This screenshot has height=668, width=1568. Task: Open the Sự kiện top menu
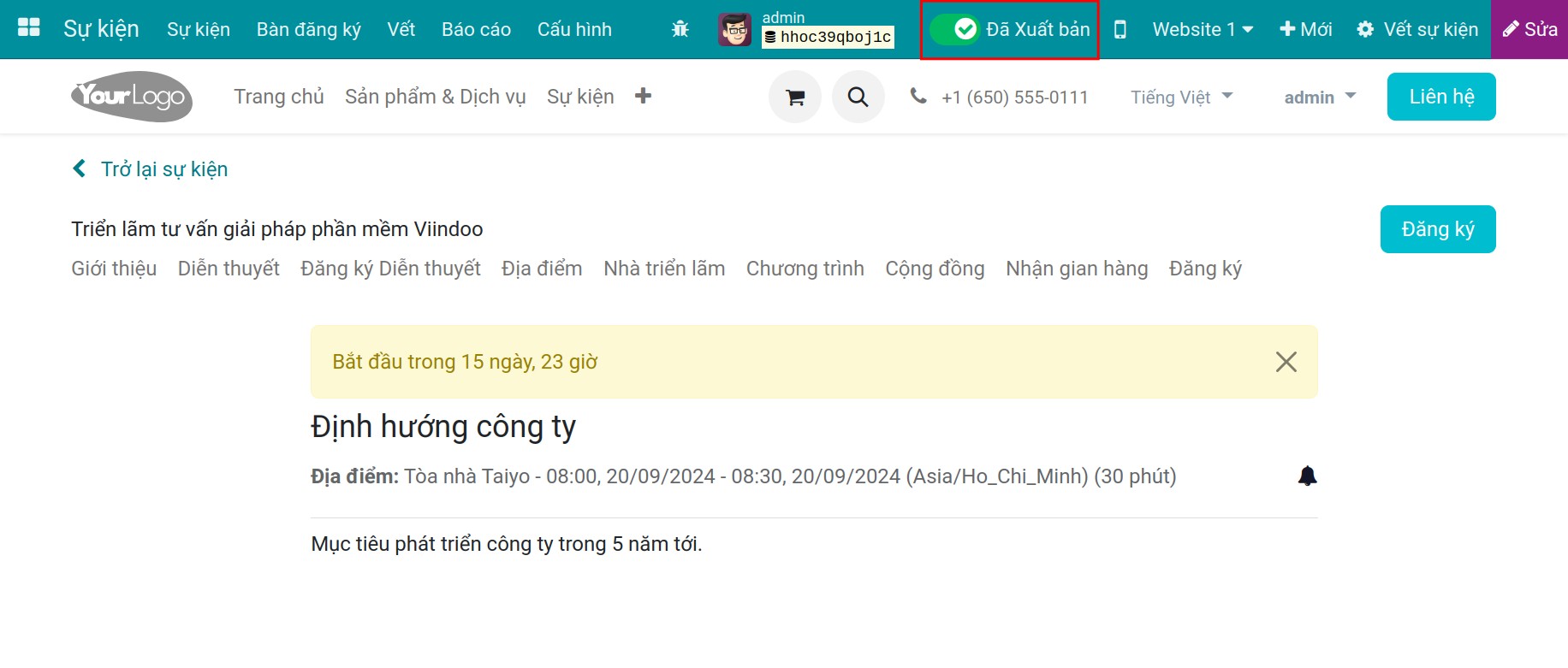(199, 29)
